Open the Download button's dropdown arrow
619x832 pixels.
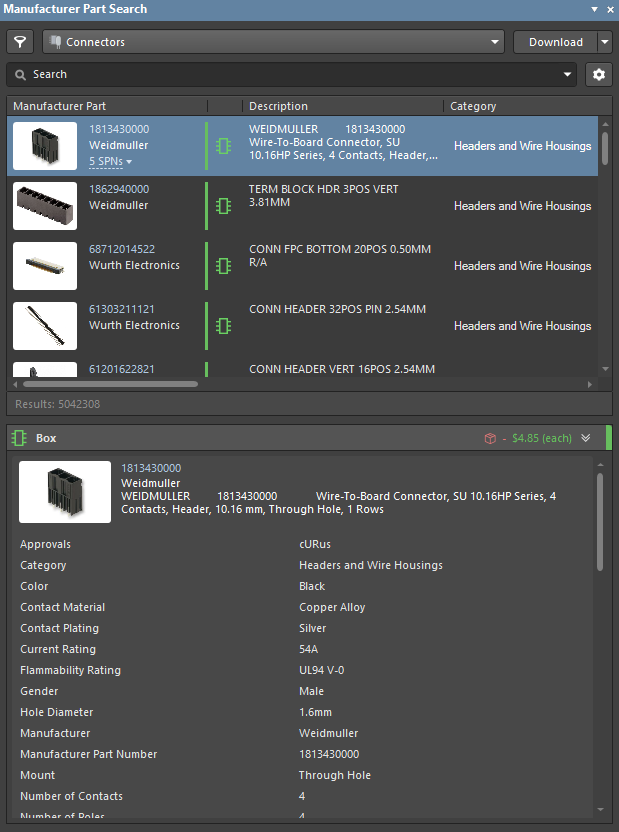(605, 42)
